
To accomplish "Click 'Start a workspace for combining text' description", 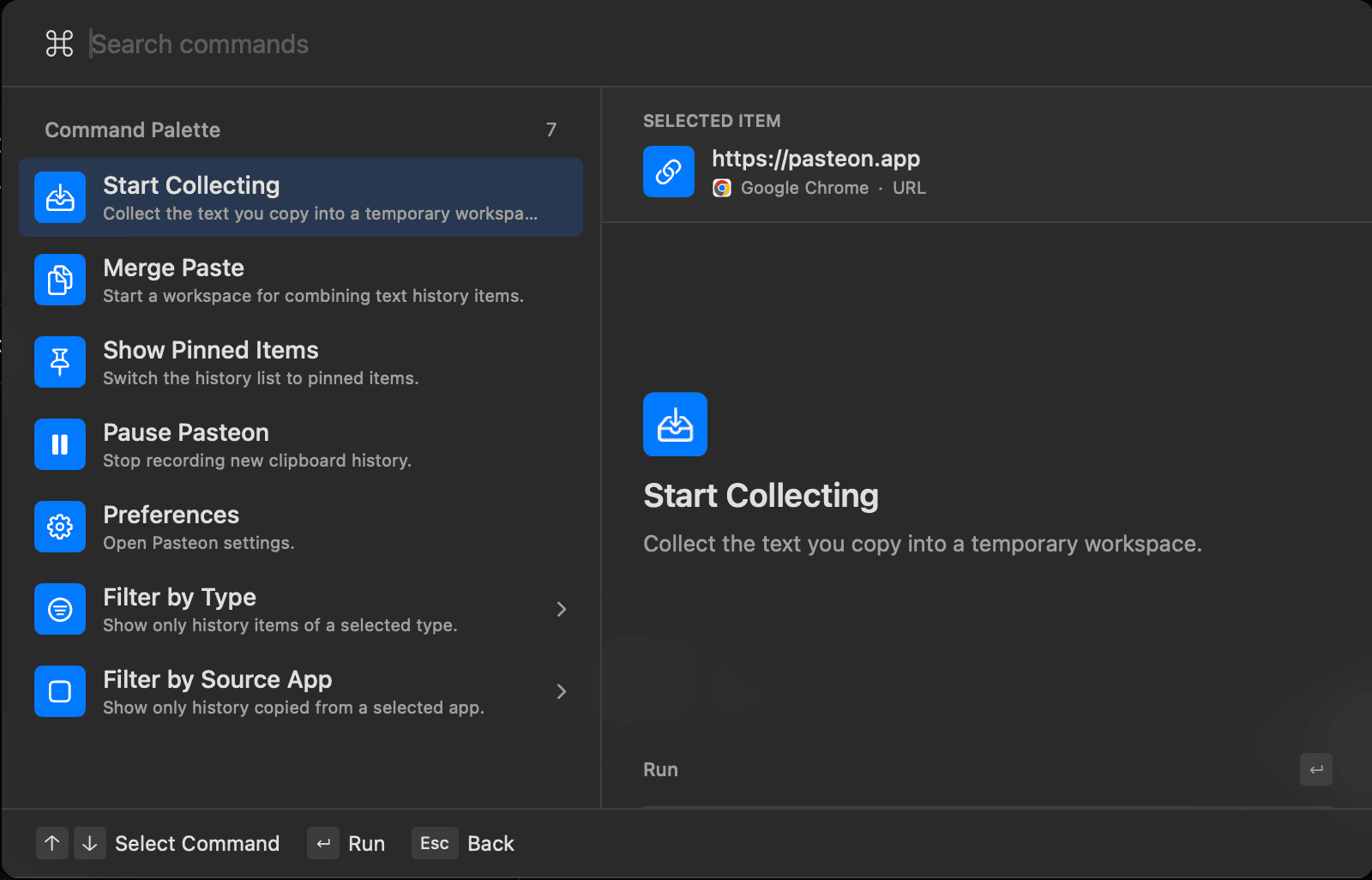I will [x=314, y=296].
